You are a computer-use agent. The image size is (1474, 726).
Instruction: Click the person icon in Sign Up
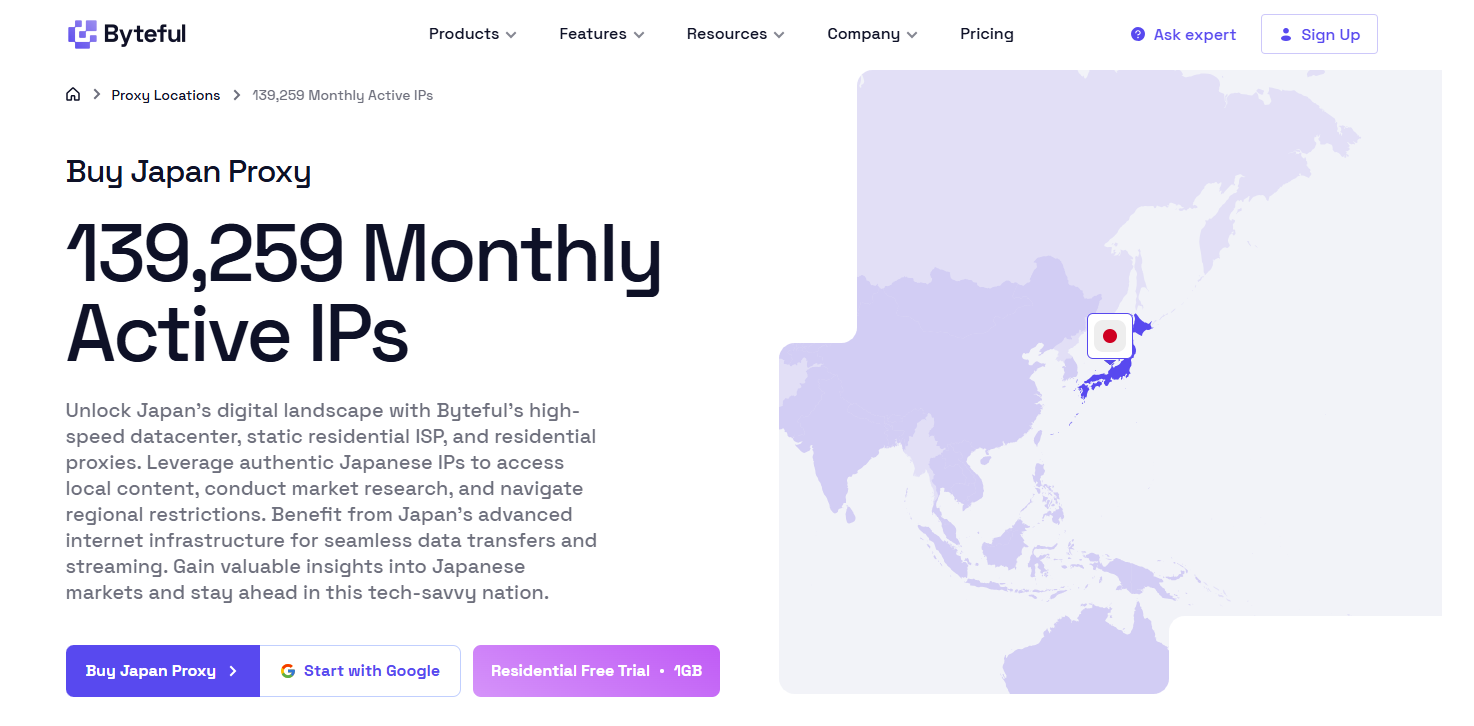pyautogui.click(x=1286, y=35)
